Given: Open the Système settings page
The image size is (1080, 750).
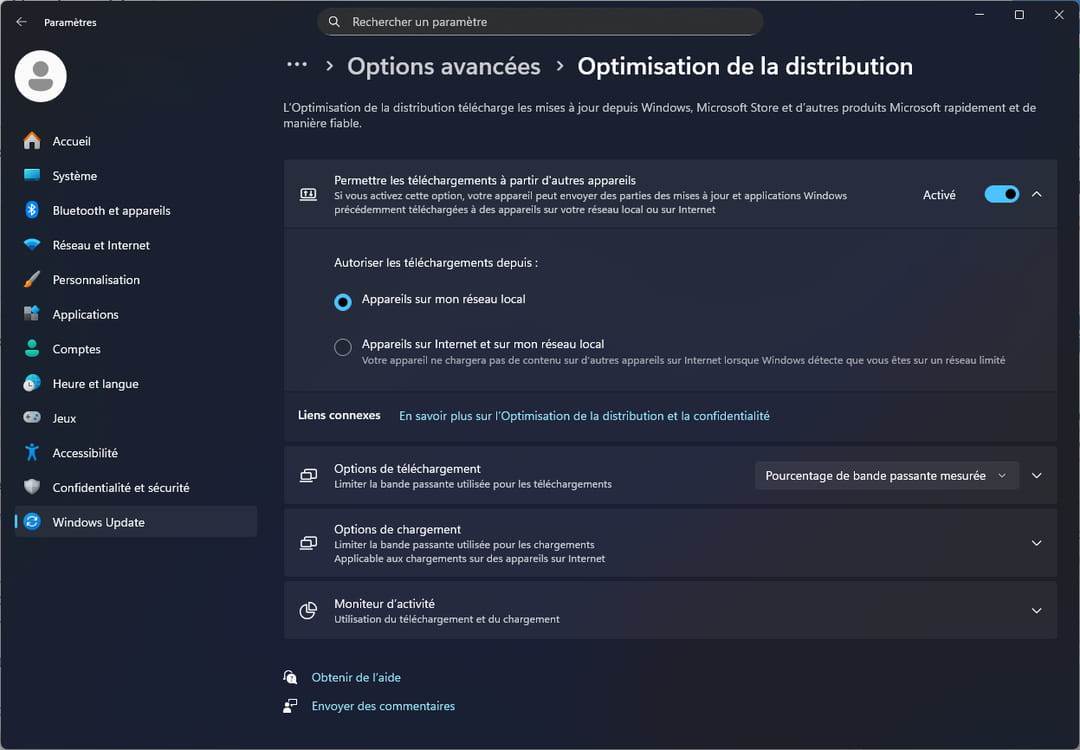Looking at the screenshot, I should (75, 176).
